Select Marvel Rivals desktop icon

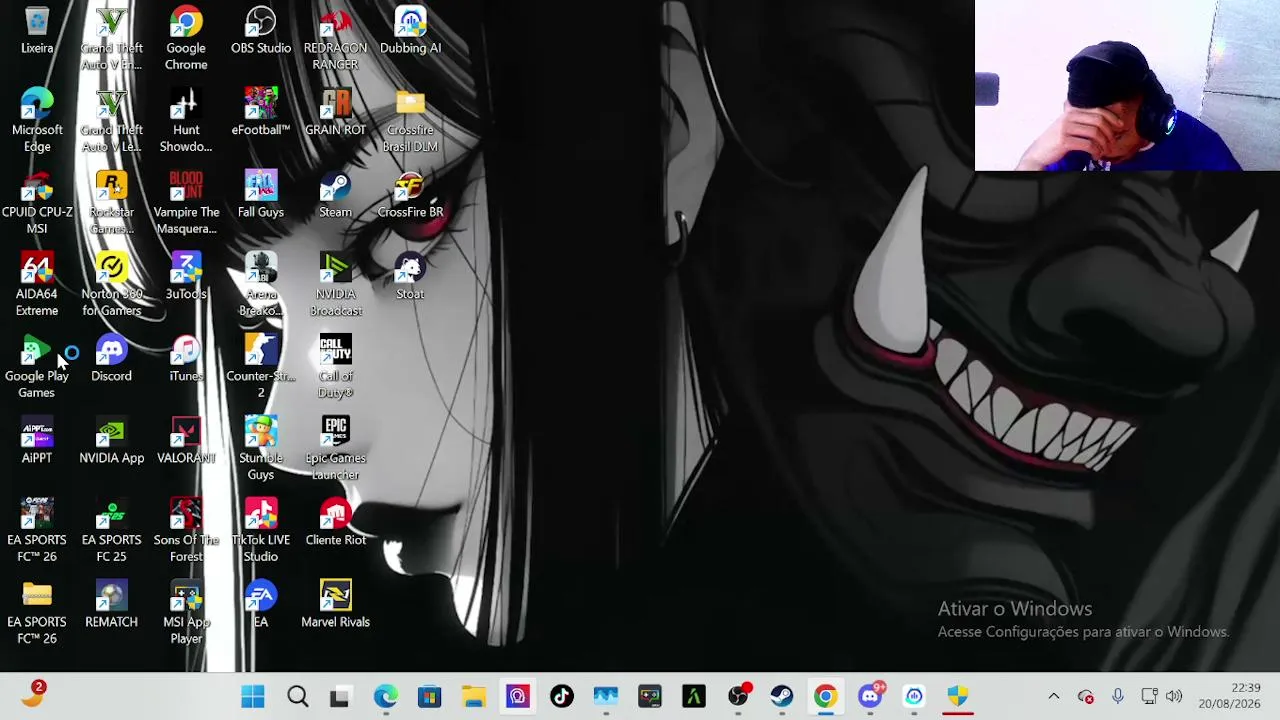[x=335, y=605]
